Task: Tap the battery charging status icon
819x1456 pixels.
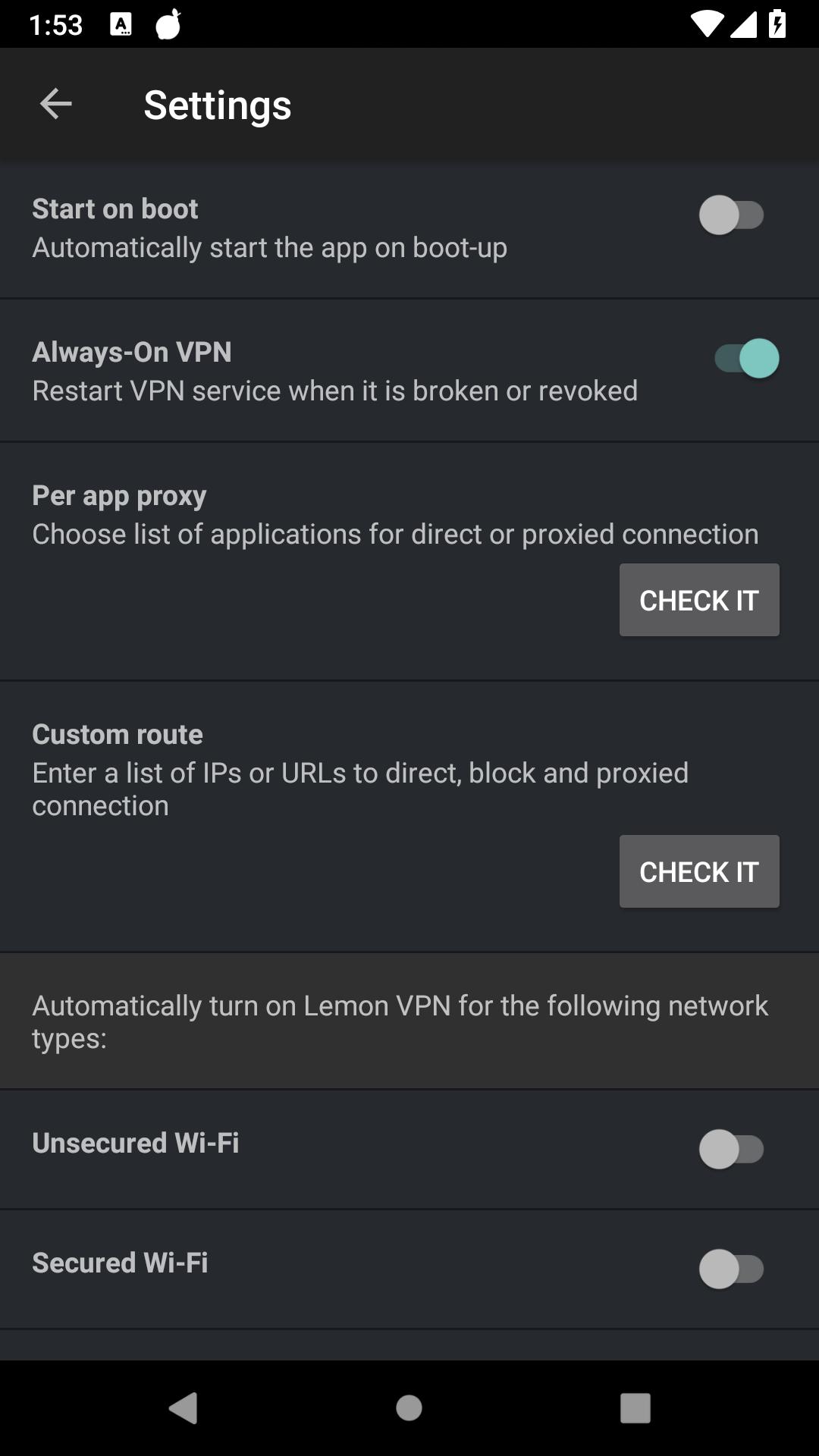Action: pyautogui.click(x=777, y=25)
